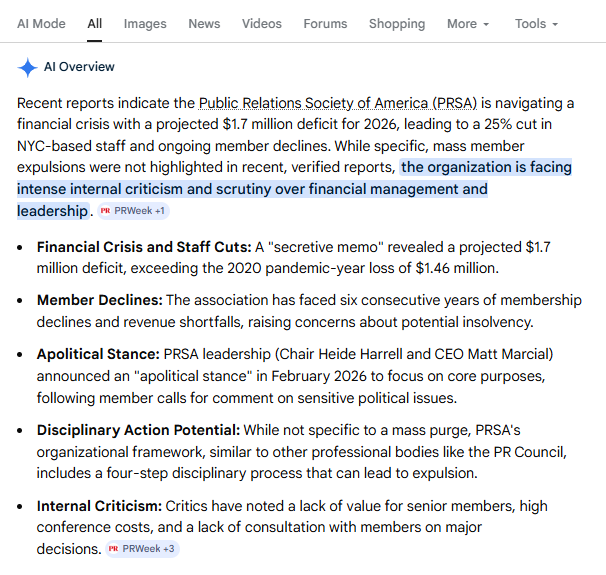Click the PRWeek +3 source chip
The width and height of the screenshot is (606, 575).
point(142,549)
